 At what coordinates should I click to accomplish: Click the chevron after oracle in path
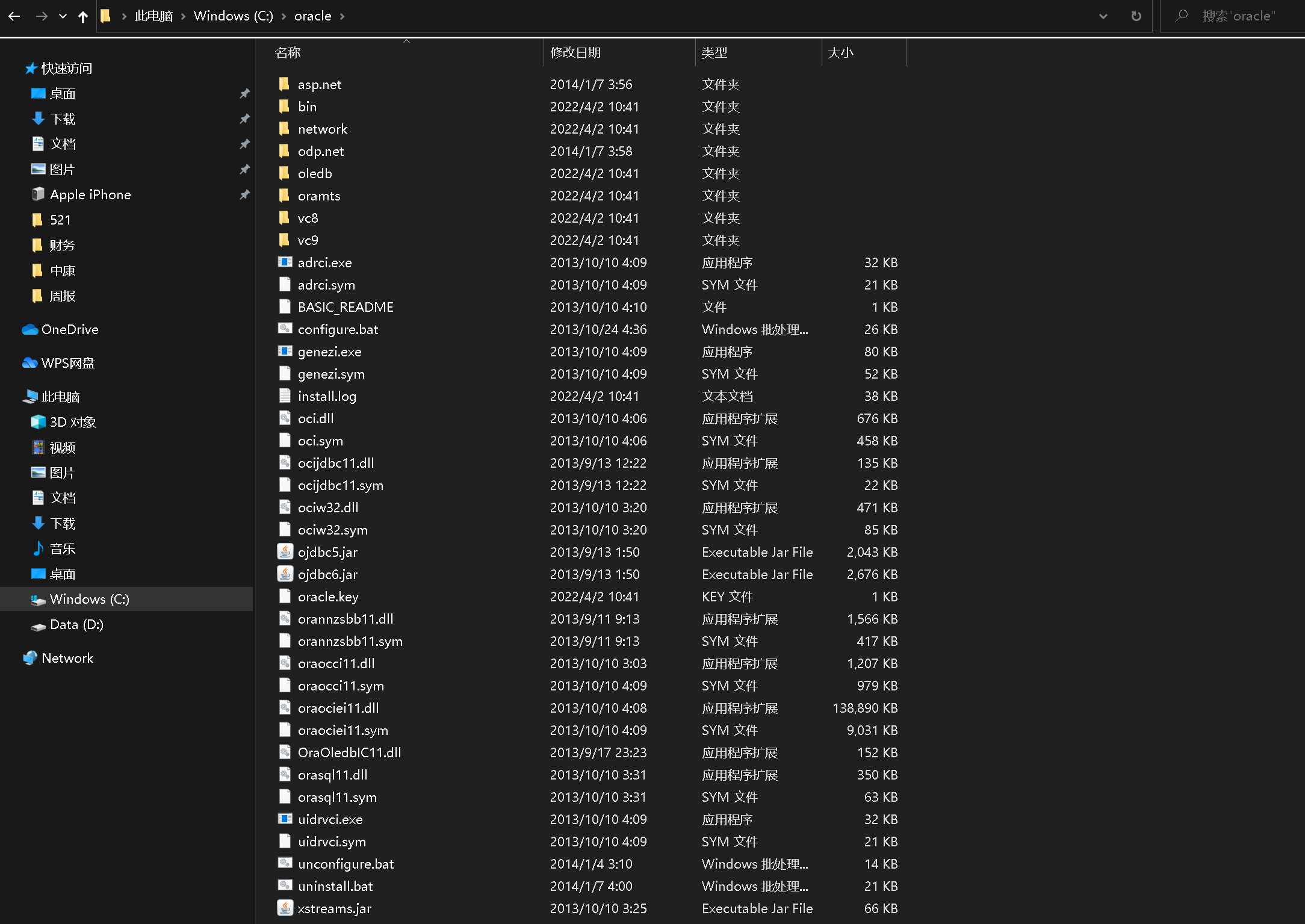pyautogui.click(x=343, y=16)
